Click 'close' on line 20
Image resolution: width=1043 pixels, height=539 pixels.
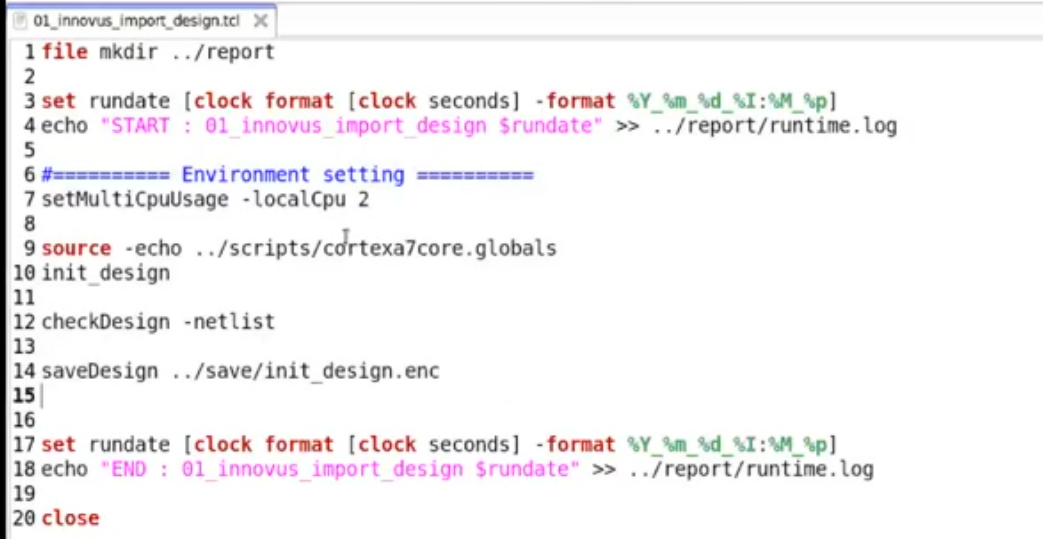(x=71, y=518)
